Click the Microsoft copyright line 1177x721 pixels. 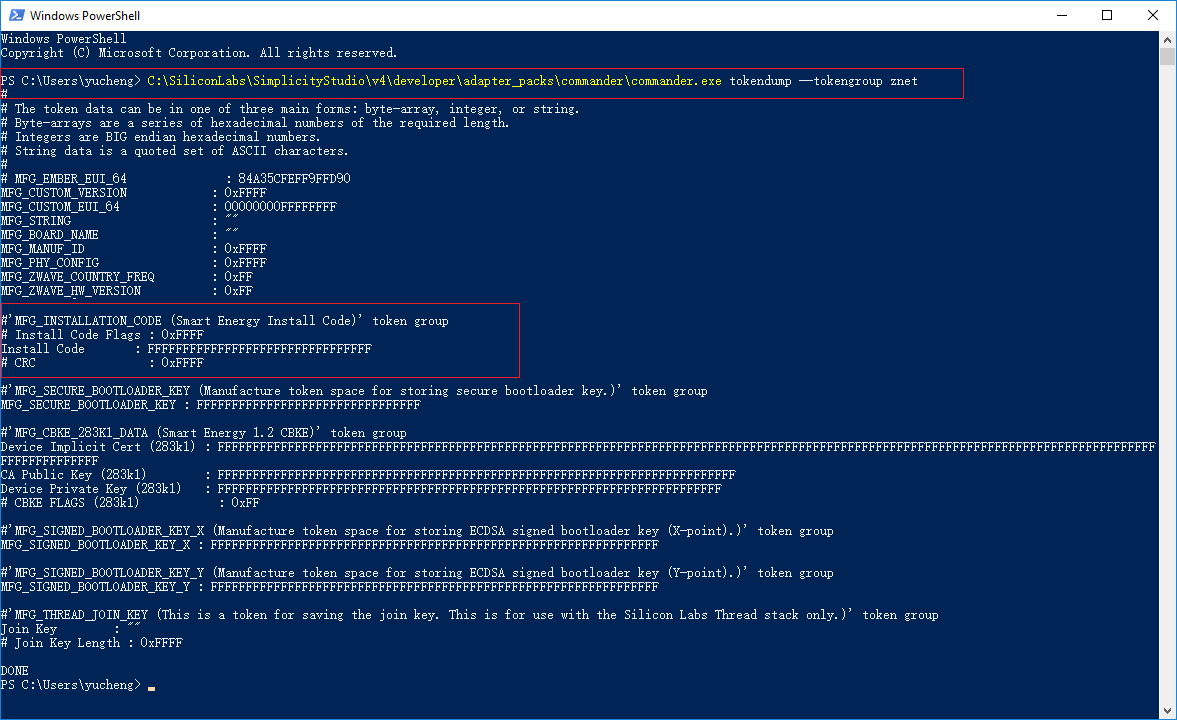(x=199, y=53)
